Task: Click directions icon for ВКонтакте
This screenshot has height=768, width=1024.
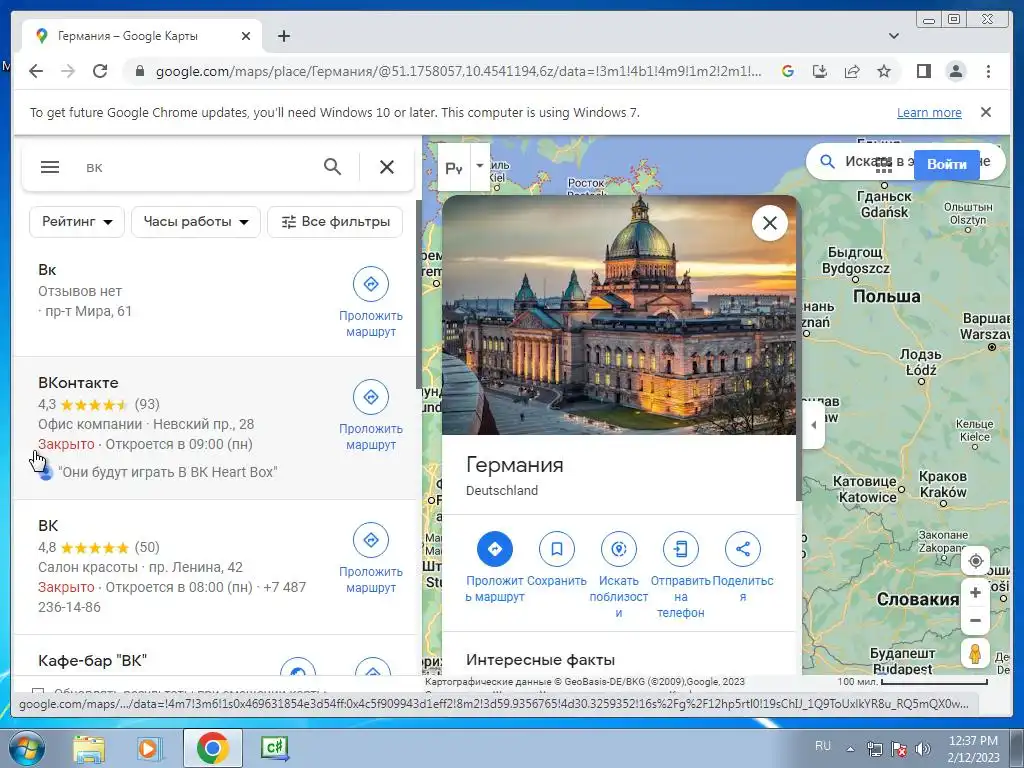Action: coord(371,397)
